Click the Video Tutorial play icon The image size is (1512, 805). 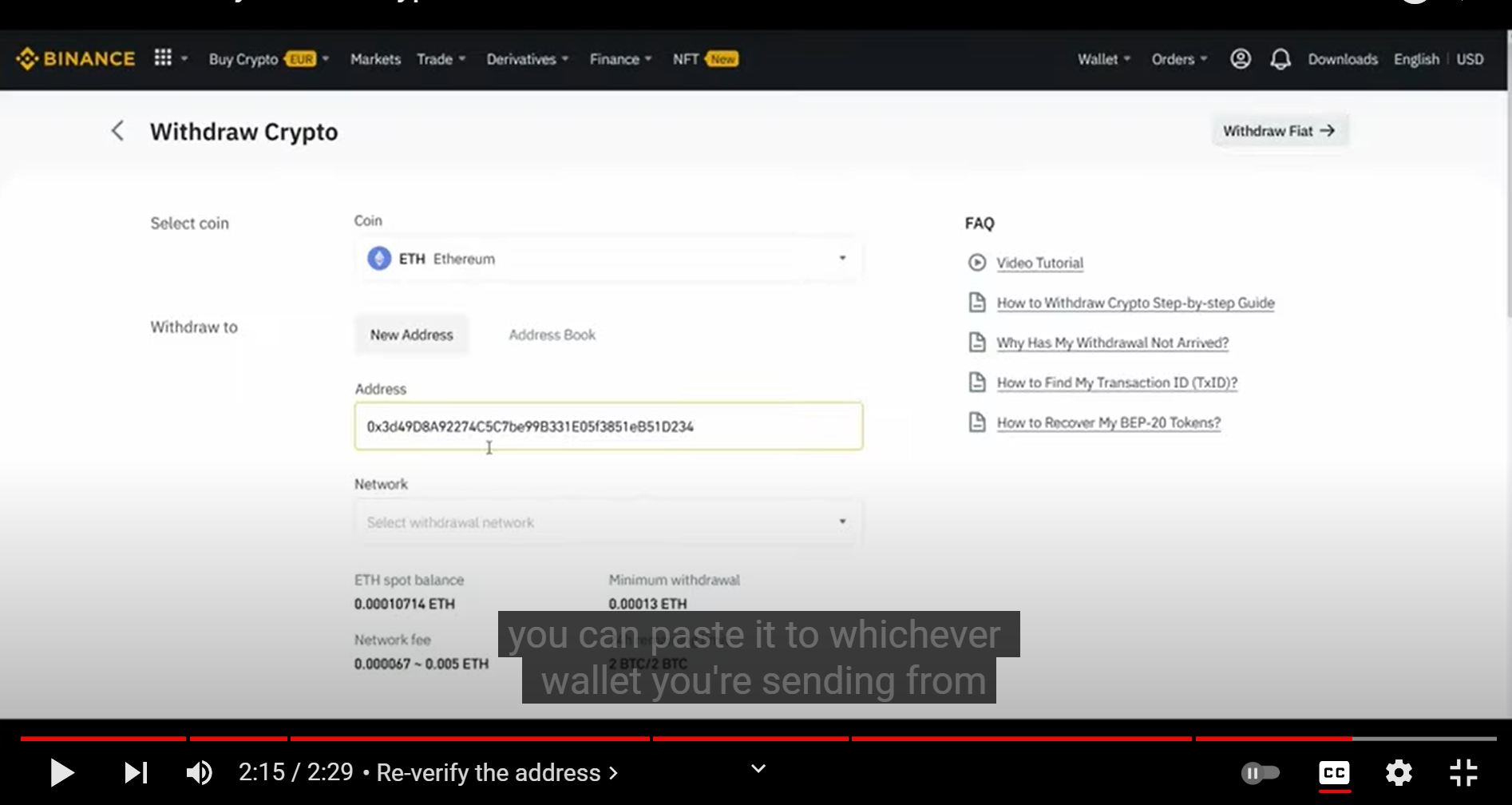[x=977, y=262]
